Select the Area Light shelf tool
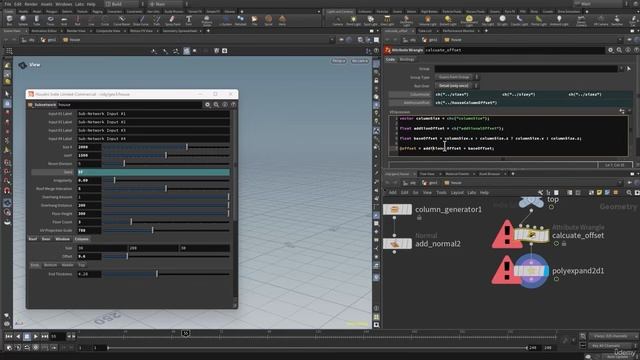This screenshot has height=360, width=640. click(x=387, y=20)
